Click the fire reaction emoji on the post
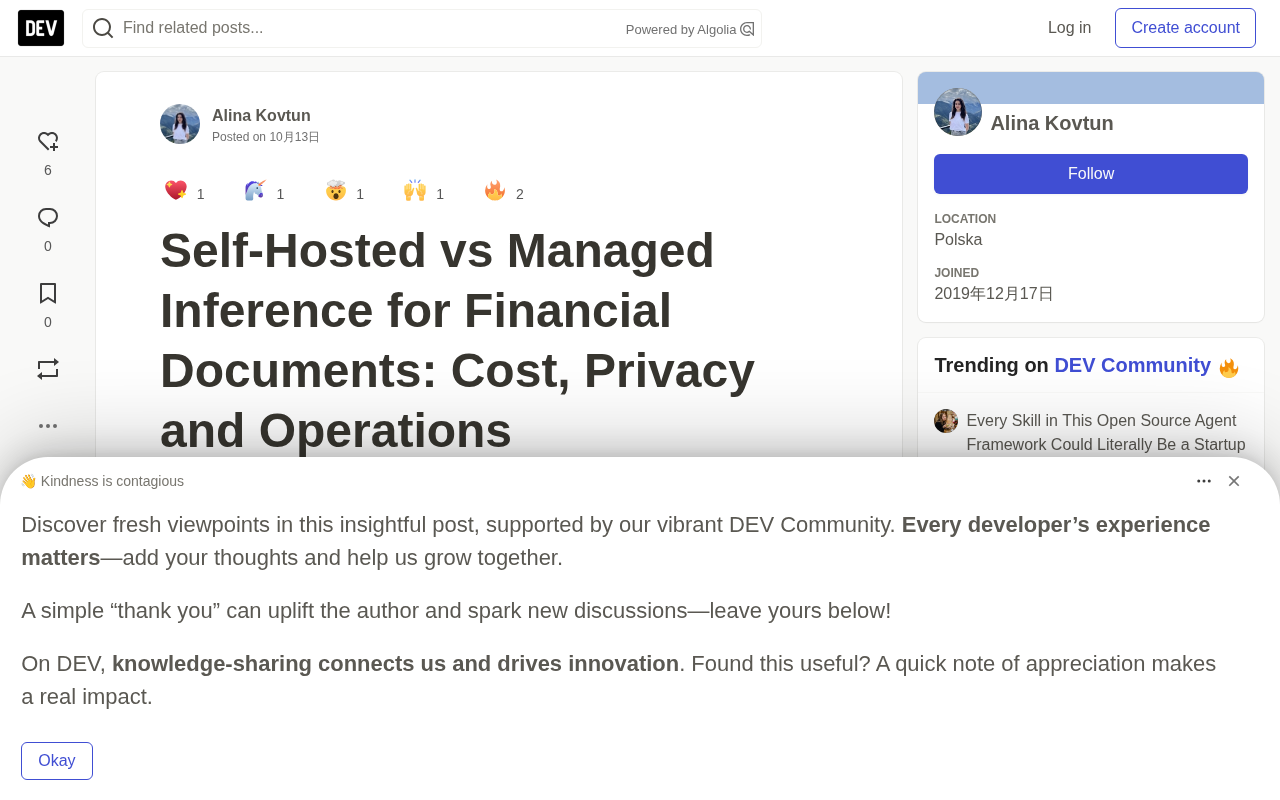 pos(495,190)
